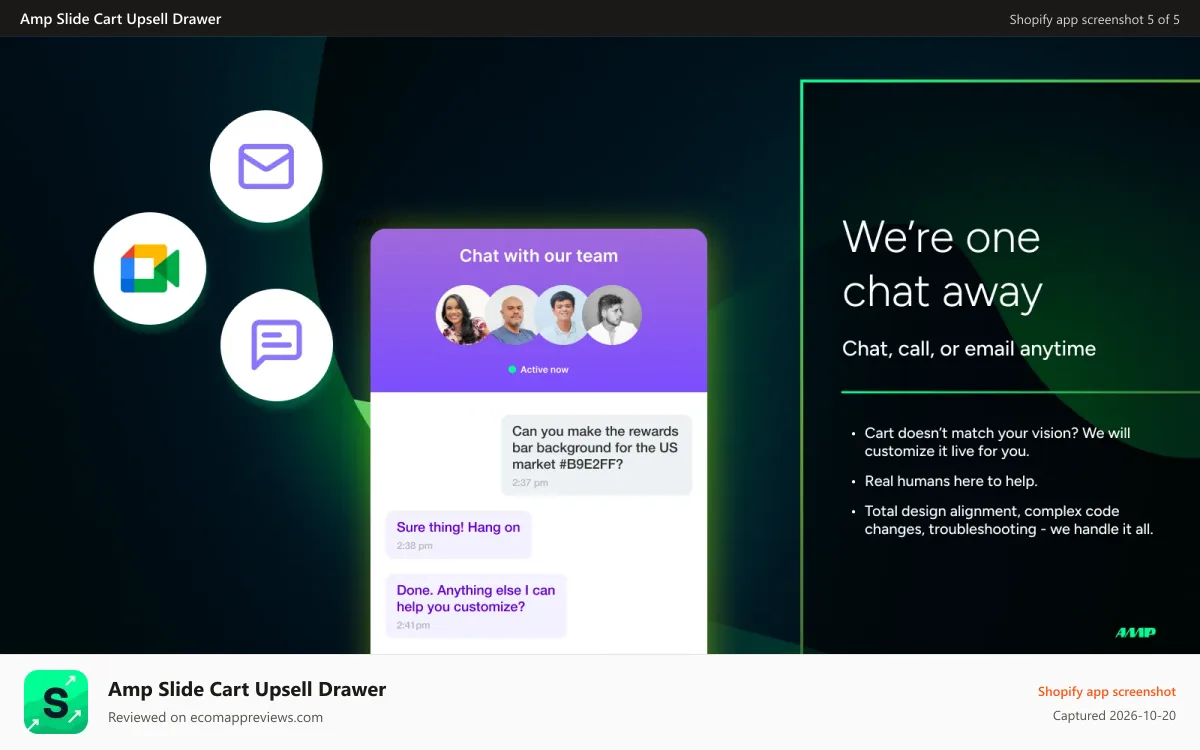Click the email envelope icon
1200x750 pixels.
click(266, 166)
